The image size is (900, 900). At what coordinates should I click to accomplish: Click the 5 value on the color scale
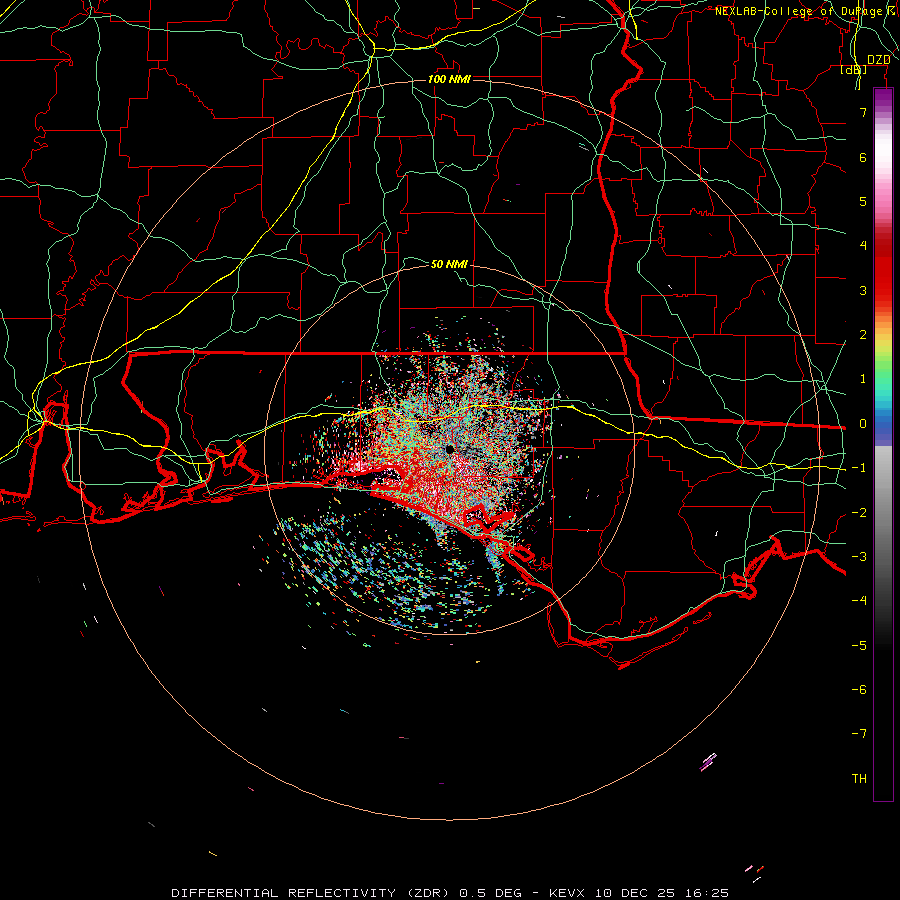(863, 201)
